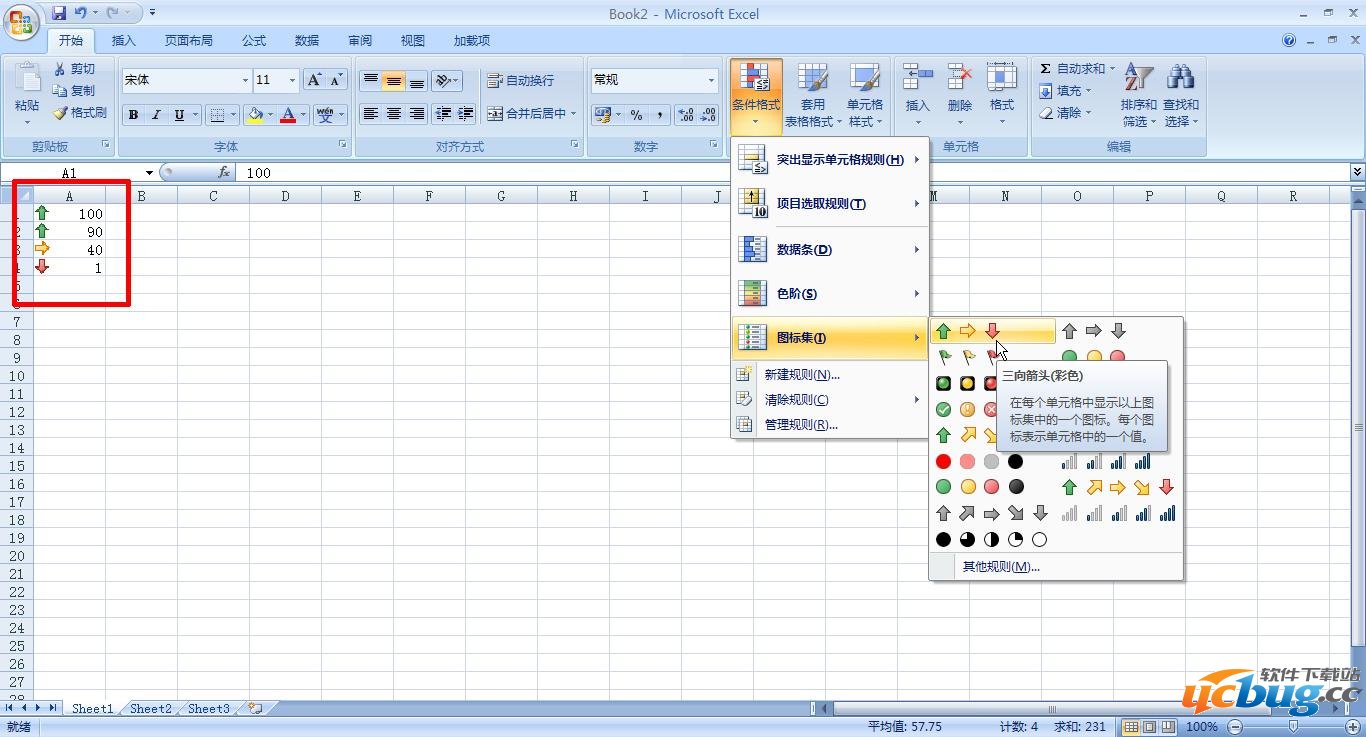Open the Find and Select tool

pyautogui.click(x=1181, y=95)
